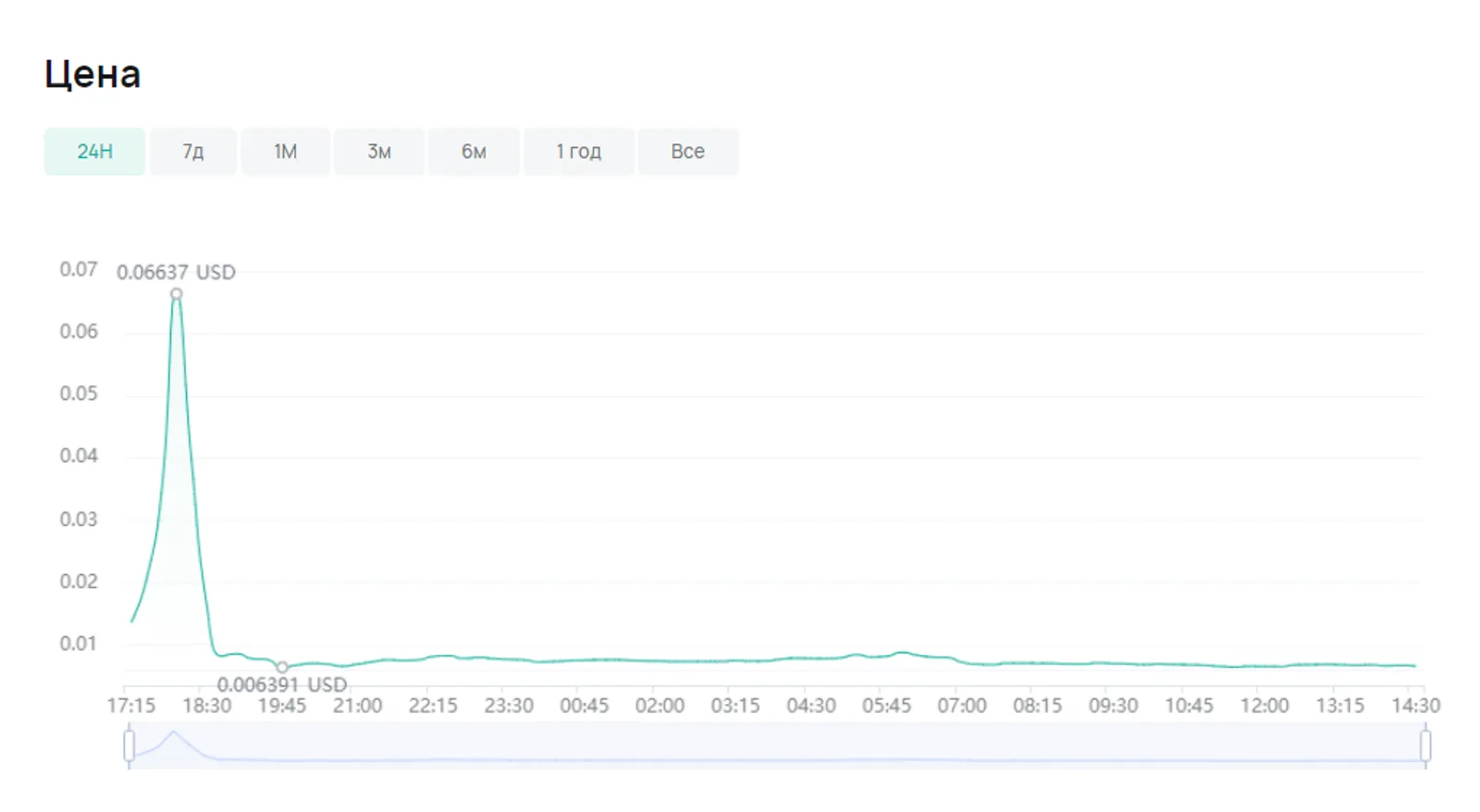Click the 21:00 time axis label
This screenshot has height=812, width=1480.
tap(358, 706)
